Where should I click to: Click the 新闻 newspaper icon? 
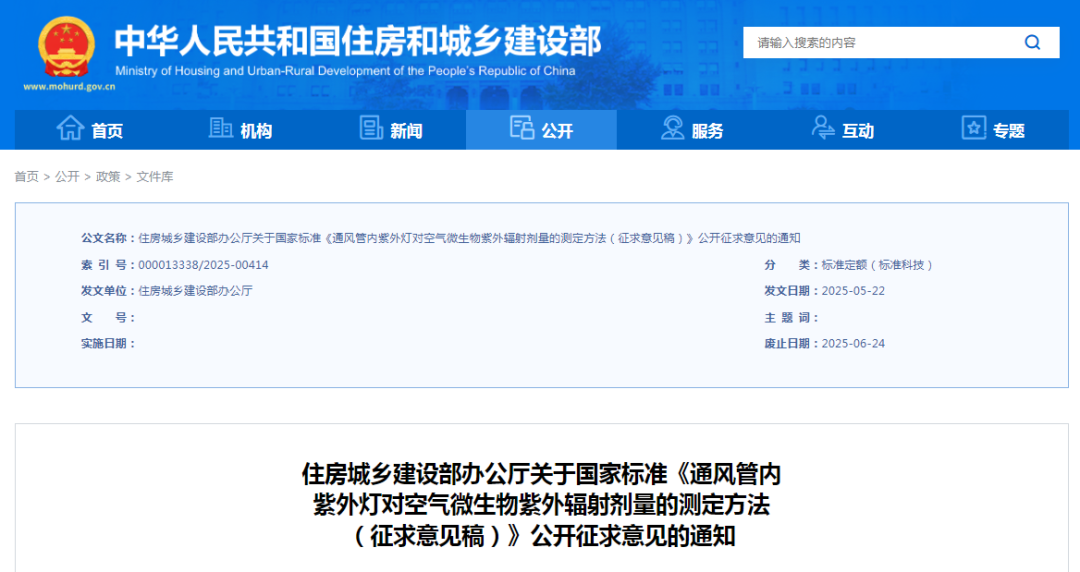pyautogui.click(x=371, y=127)
